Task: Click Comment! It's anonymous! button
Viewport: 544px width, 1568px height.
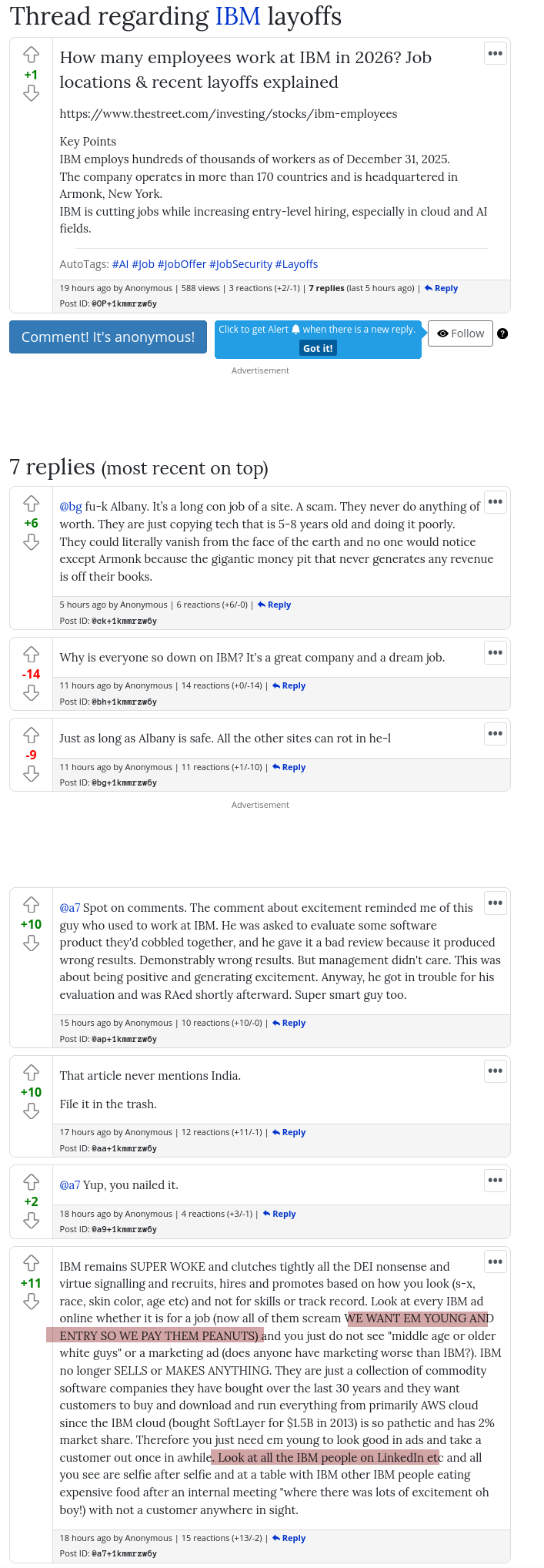Action: coord(108,337)
